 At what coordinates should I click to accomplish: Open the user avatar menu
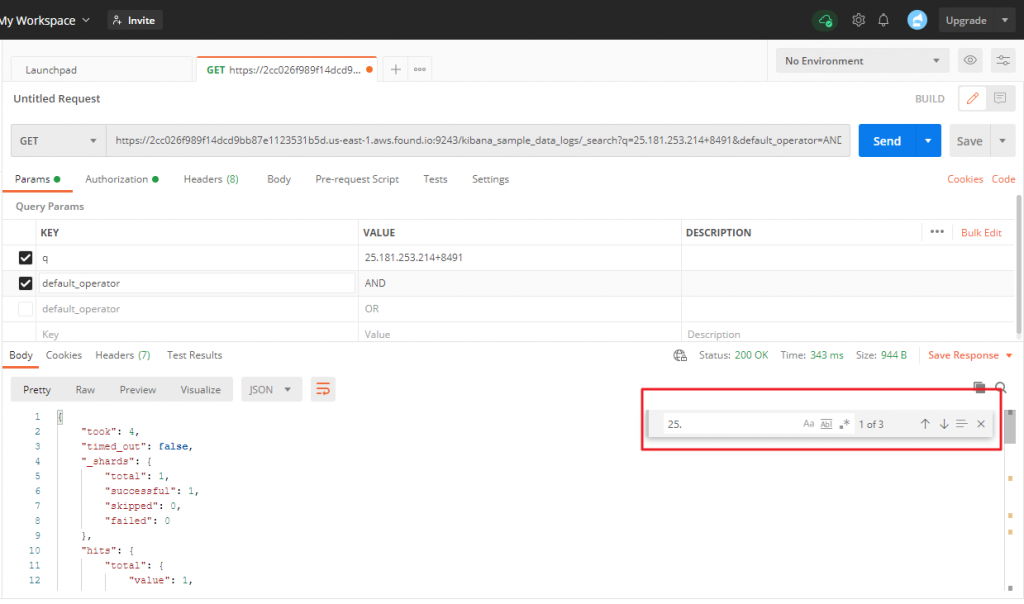917,20
